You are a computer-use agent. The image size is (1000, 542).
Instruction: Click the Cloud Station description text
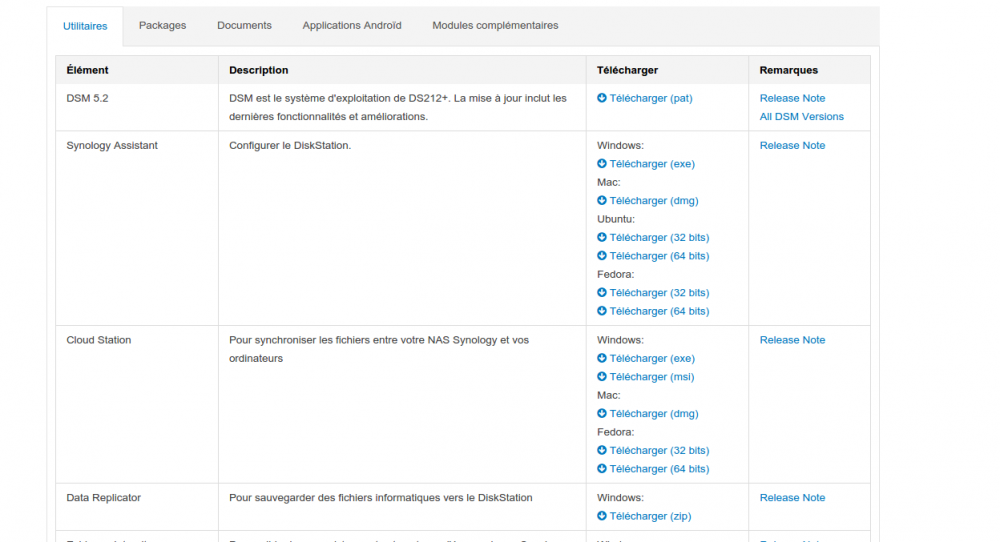(379, 349)
